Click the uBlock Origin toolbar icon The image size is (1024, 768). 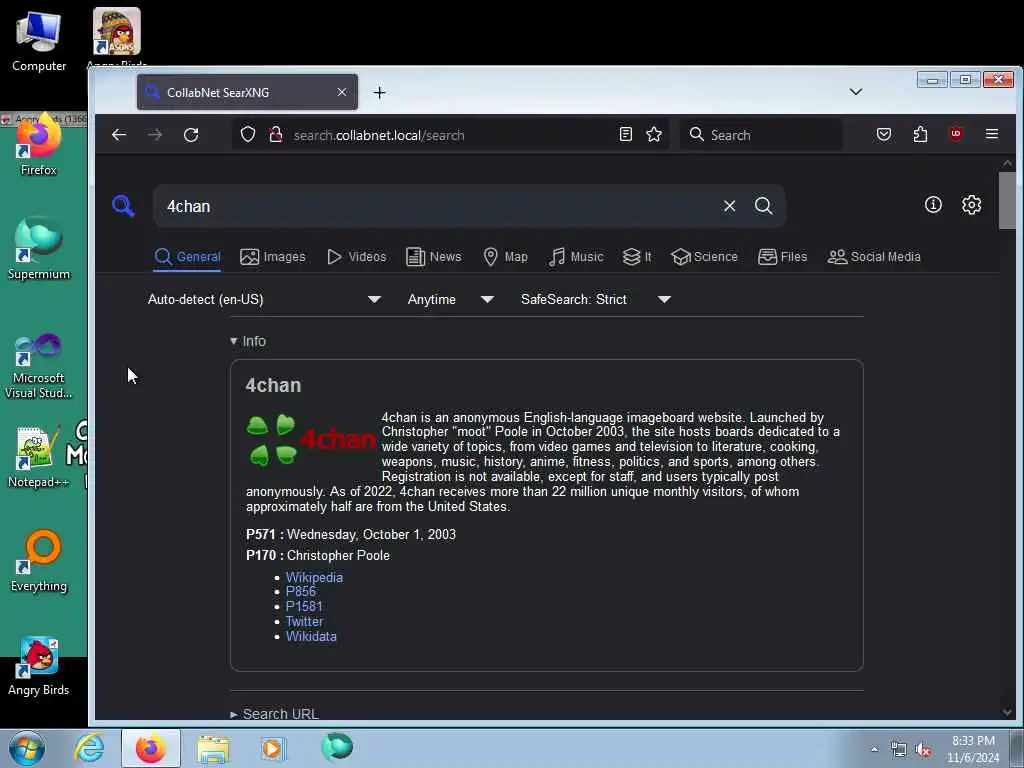click(956, 135)
